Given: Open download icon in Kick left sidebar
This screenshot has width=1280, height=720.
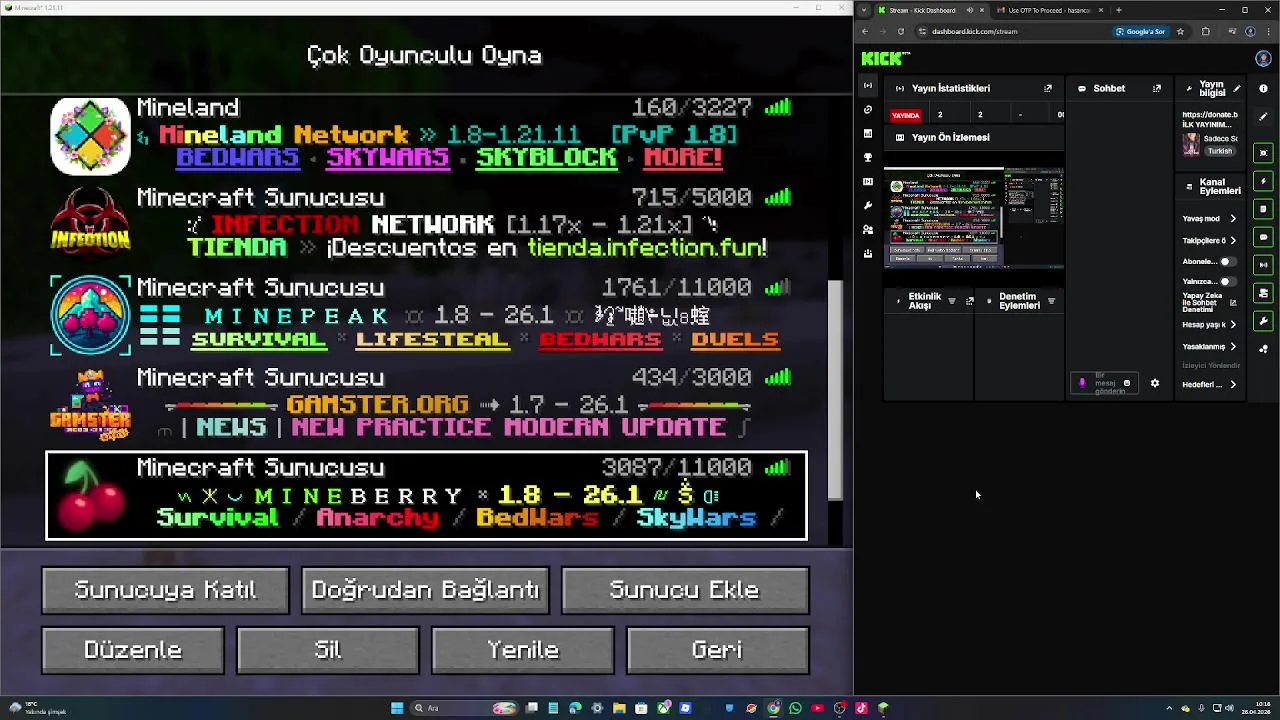Looking at the screenshot, I should (867, 254).
